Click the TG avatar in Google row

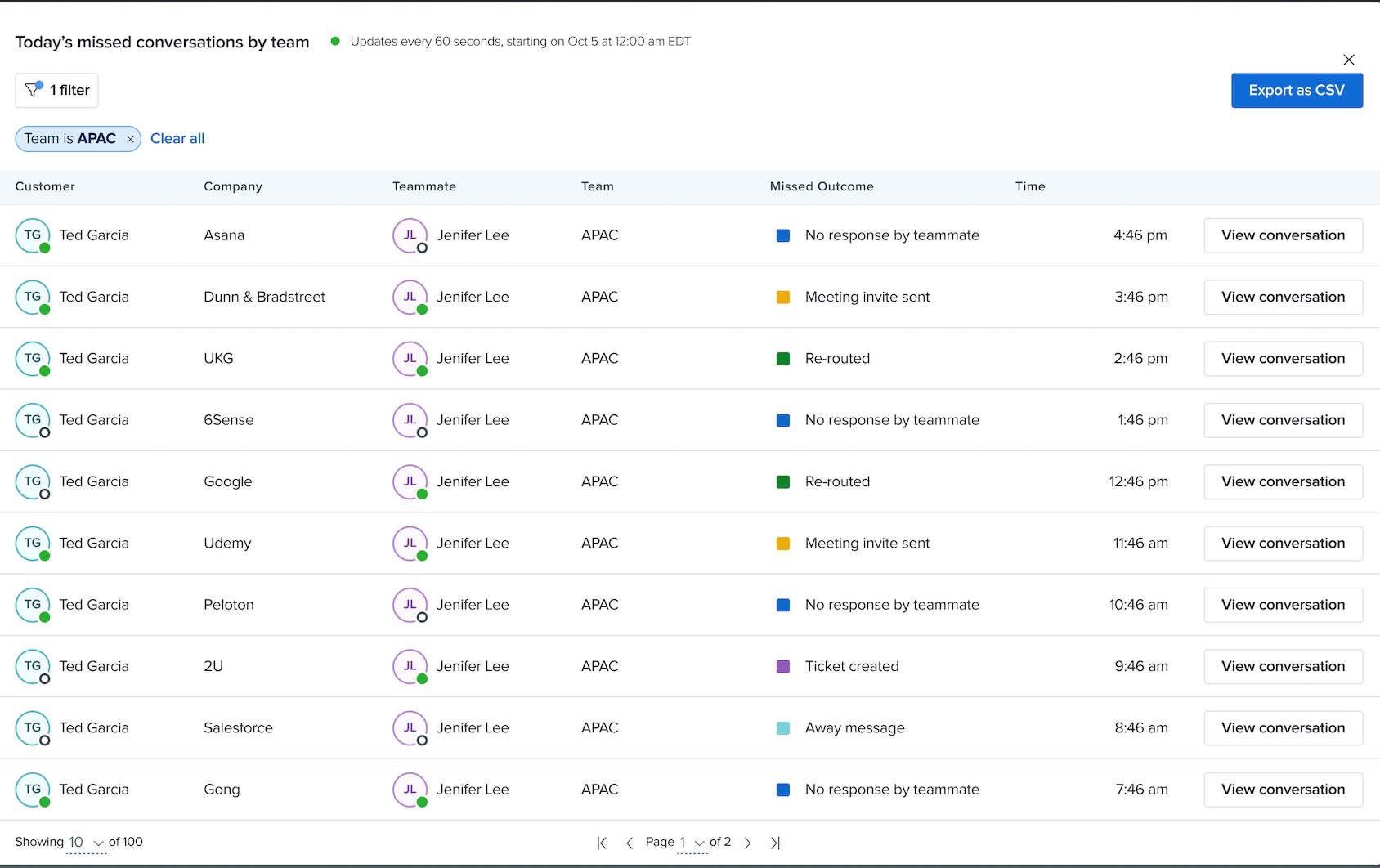point(33,481)
